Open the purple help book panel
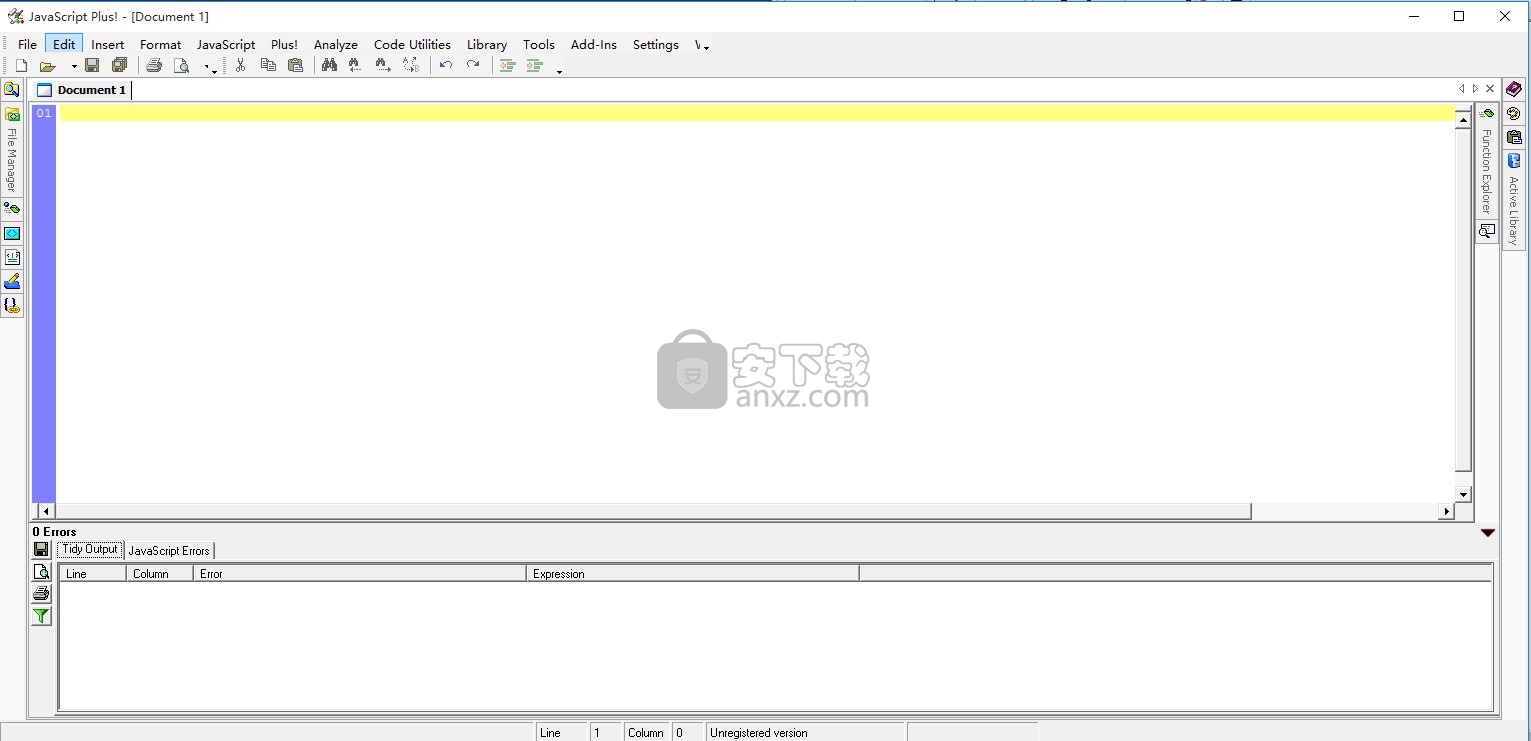The image size is (1531, 741). point(1513,89)
